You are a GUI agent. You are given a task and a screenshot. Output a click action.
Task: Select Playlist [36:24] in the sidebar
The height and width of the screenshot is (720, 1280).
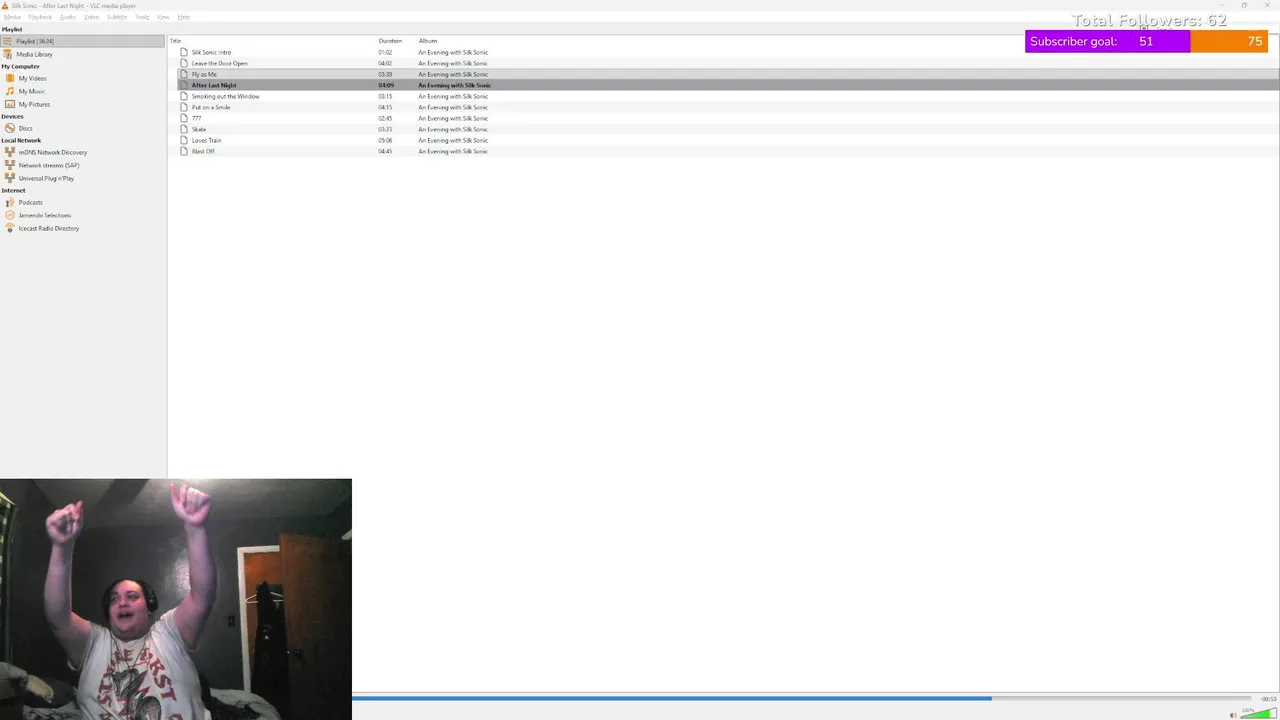coord(83,41)
